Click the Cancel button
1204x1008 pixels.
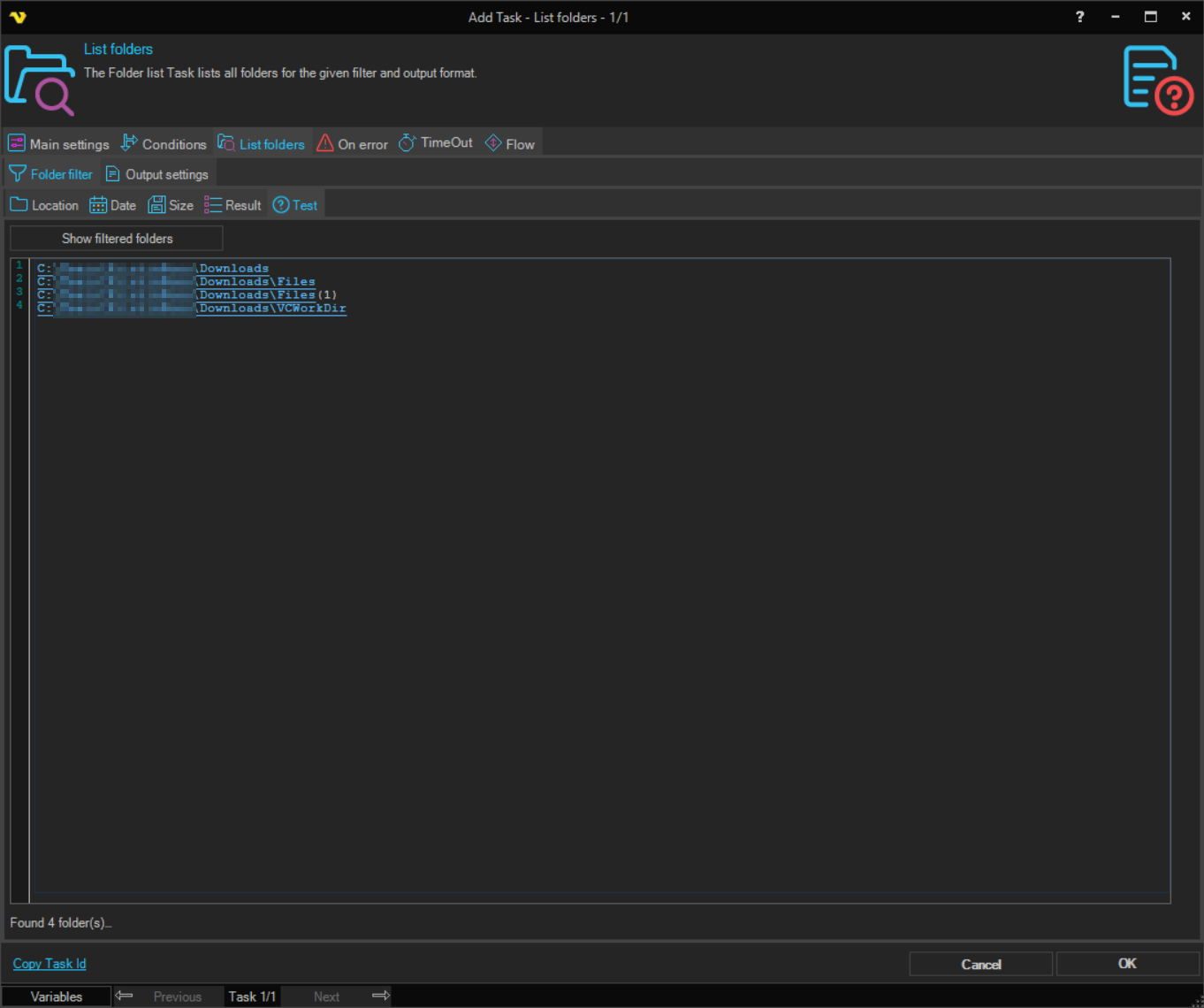(x=980, y=964)
